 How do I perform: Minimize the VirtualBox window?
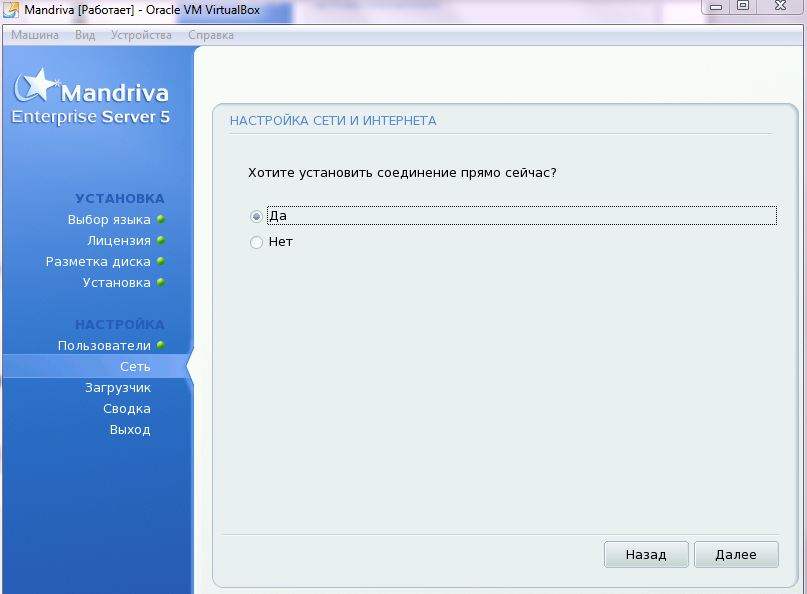point(716,7)
